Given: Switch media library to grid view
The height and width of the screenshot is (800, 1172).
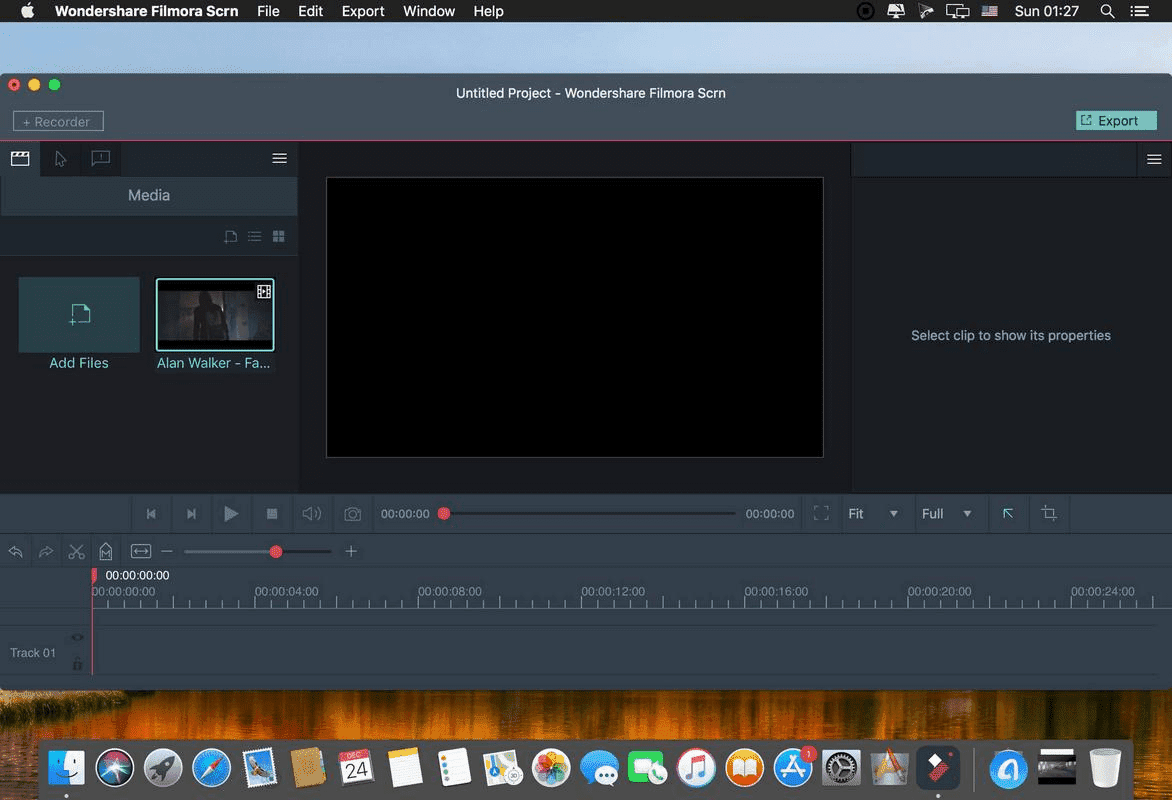Looking at the screenshot, I should 279,236.
